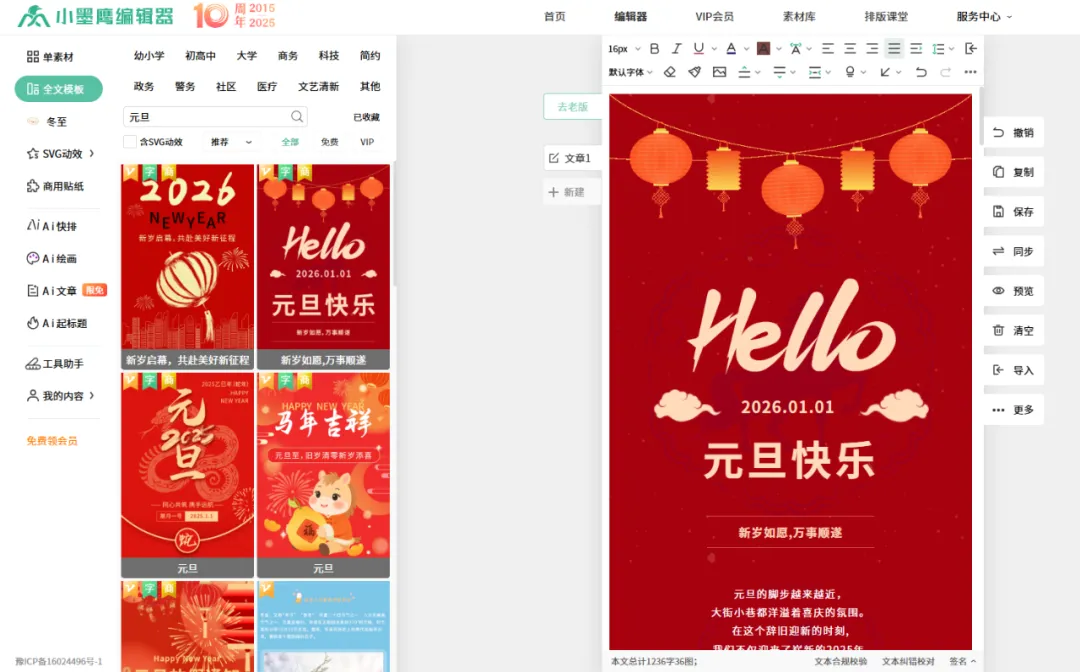1080x672 pixels.
Task: Select the underline formatting icon
Action: [698, 48]
